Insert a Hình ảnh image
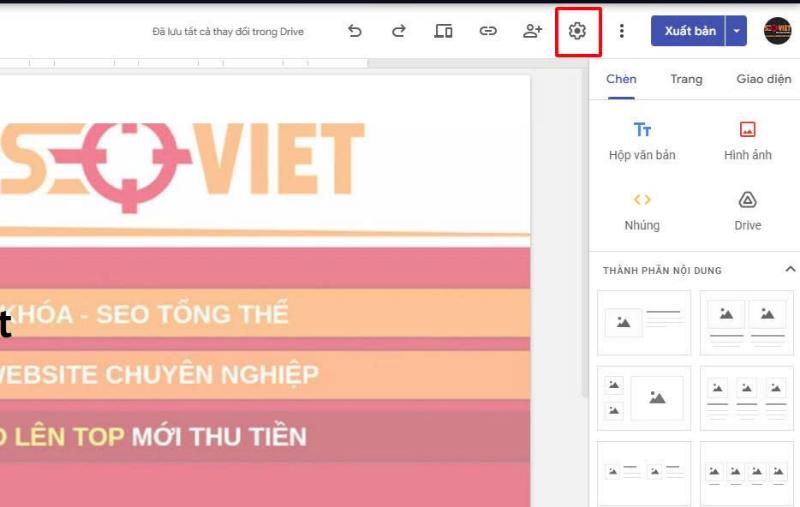800x507 pixels. pyautogui.click(x=747, y=141)
